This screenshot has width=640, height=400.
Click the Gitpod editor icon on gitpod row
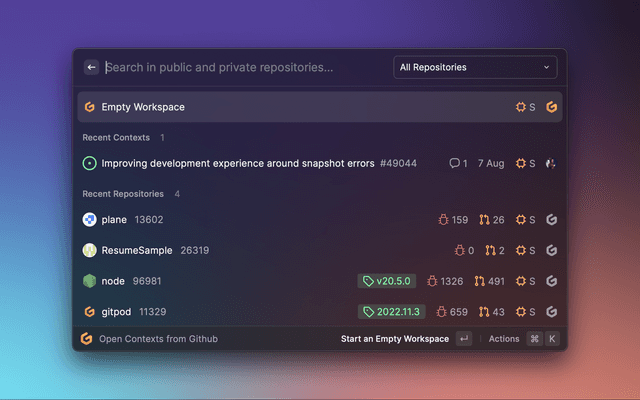[551, 312]
